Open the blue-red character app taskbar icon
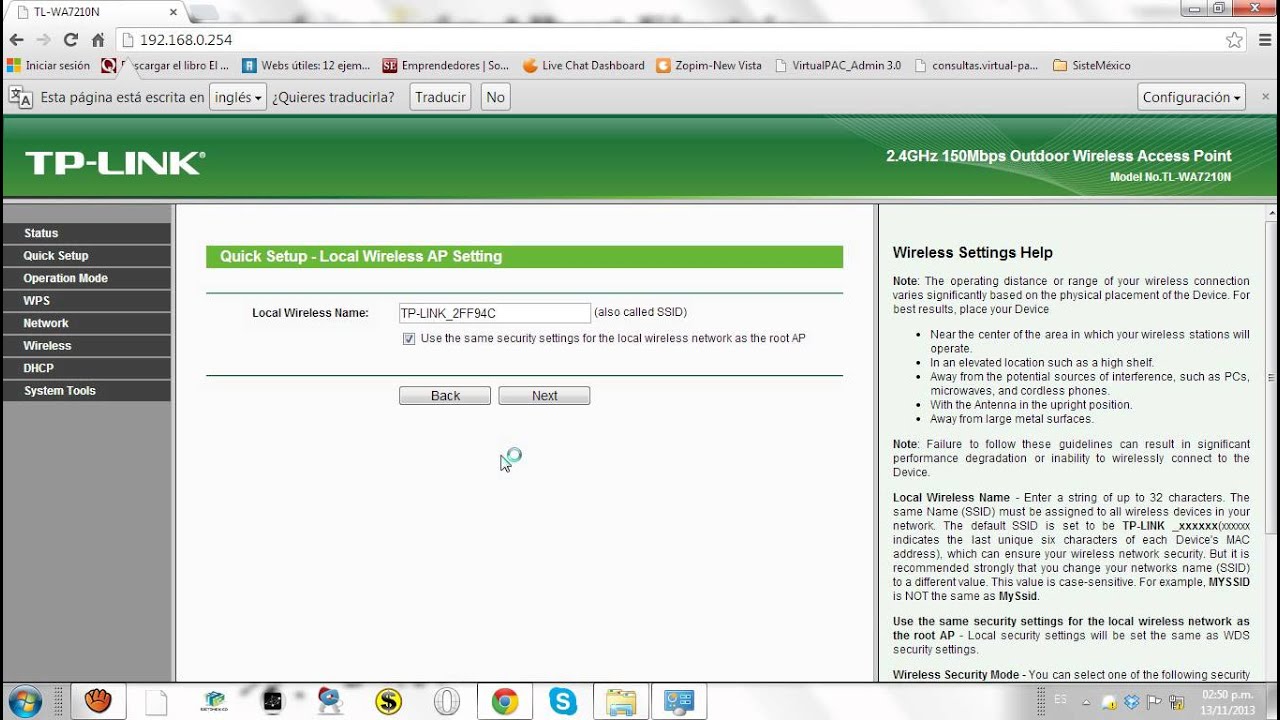Viewport: 1280px width, 720px height. [x=330, y=702]
